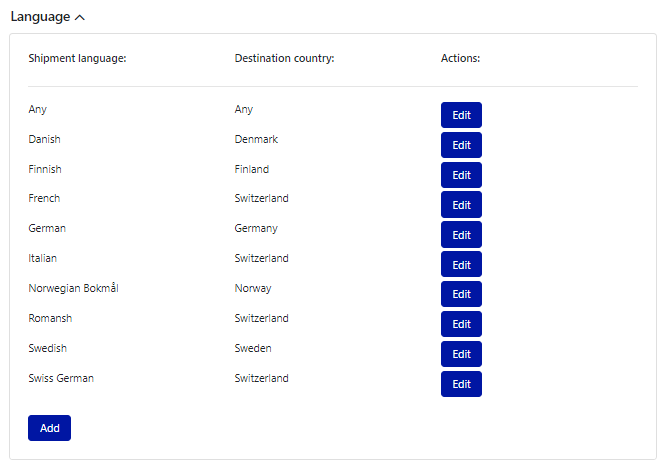
Task: Click the Shipment language column header
Action: (77, 58)
